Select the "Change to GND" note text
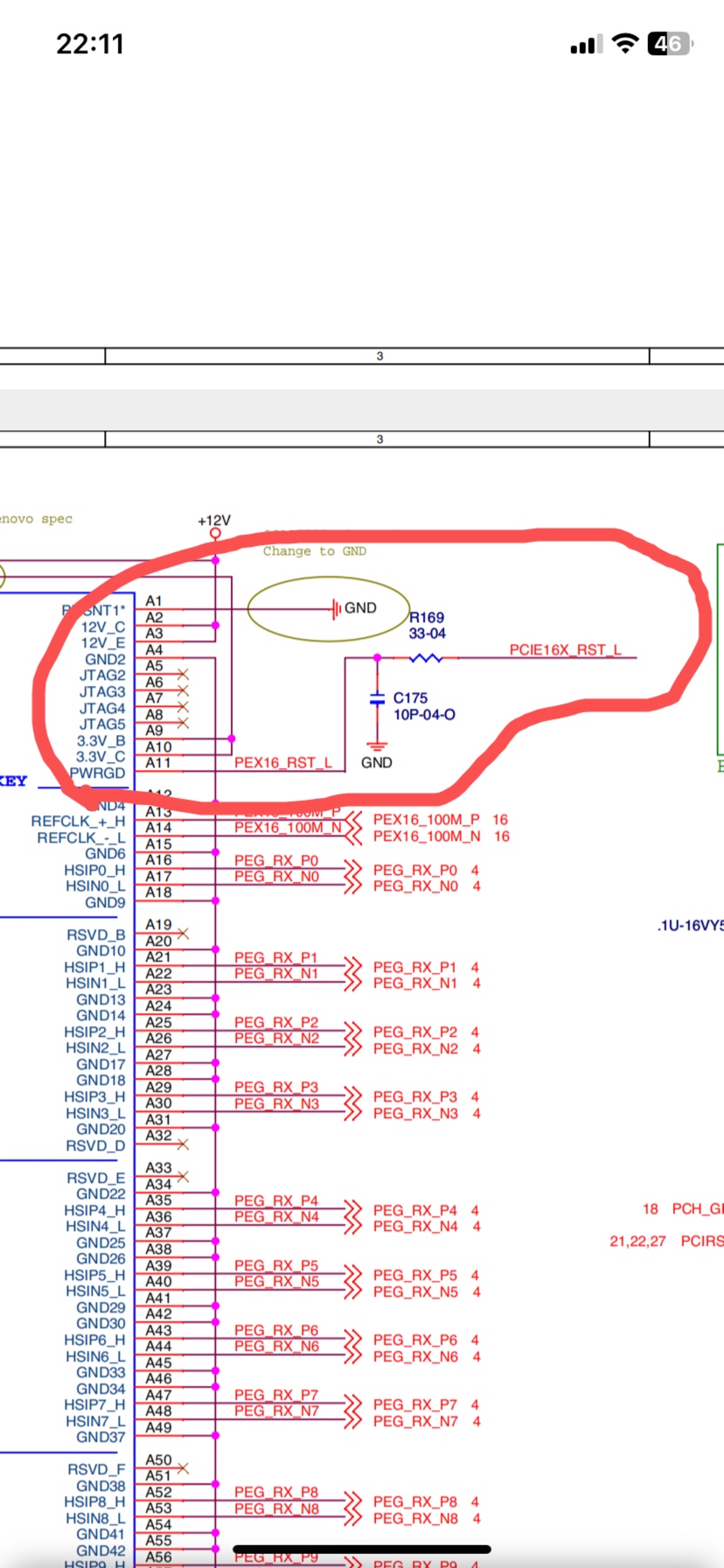The image size is (724, 1568). (315, 551)
